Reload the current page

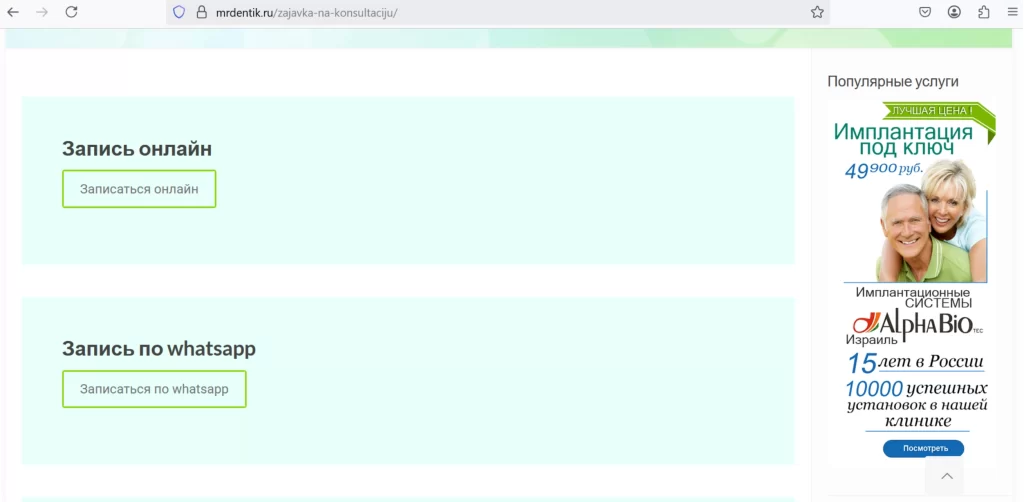[71, 12]
